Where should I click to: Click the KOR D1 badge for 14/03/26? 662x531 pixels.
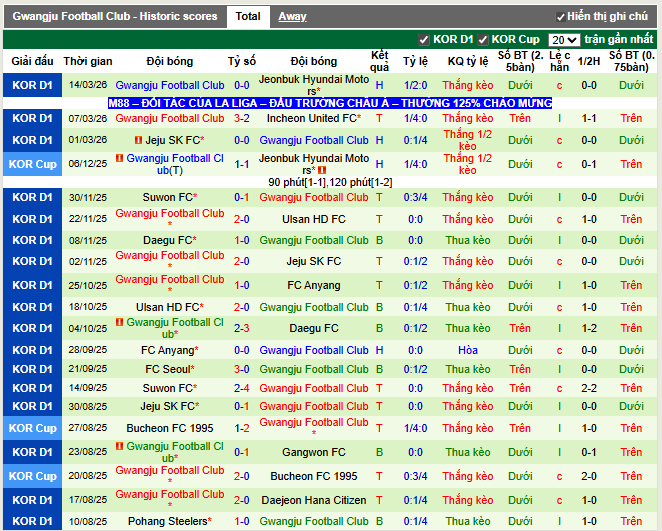coord(32,86)
